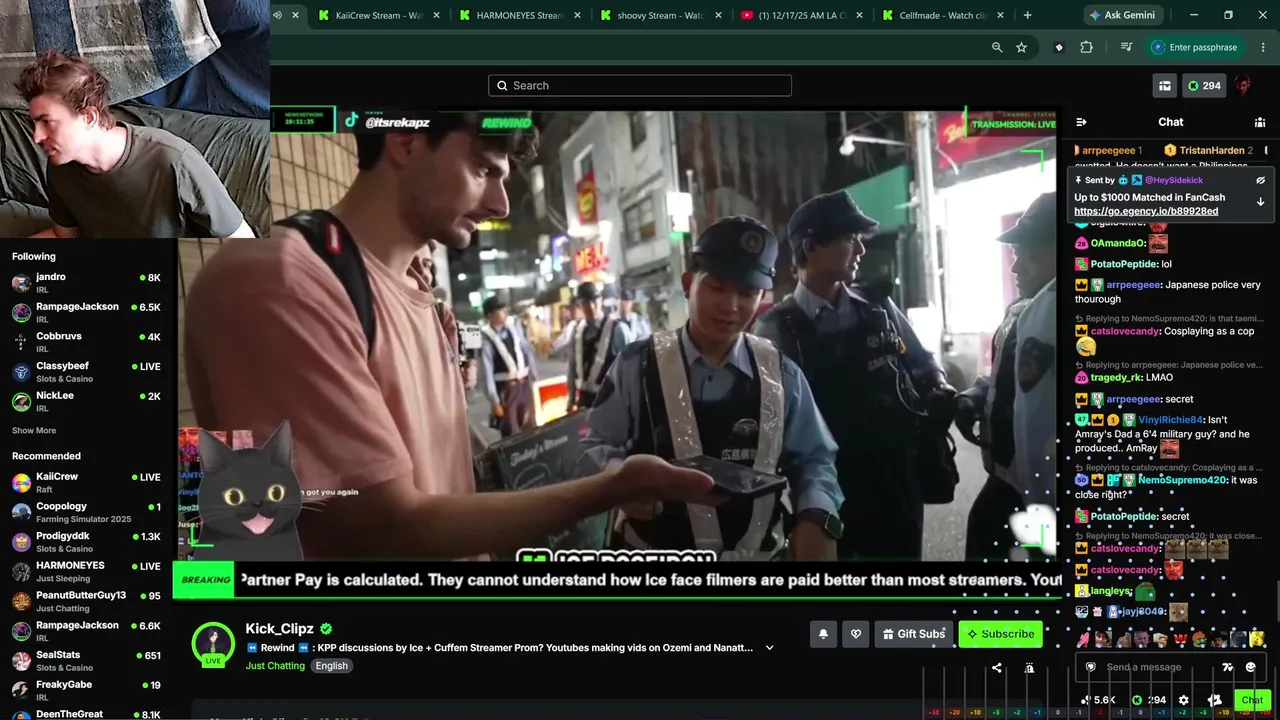Expand the Following list with Show More
Viewport: 1280px width, 720px height.
34,431
